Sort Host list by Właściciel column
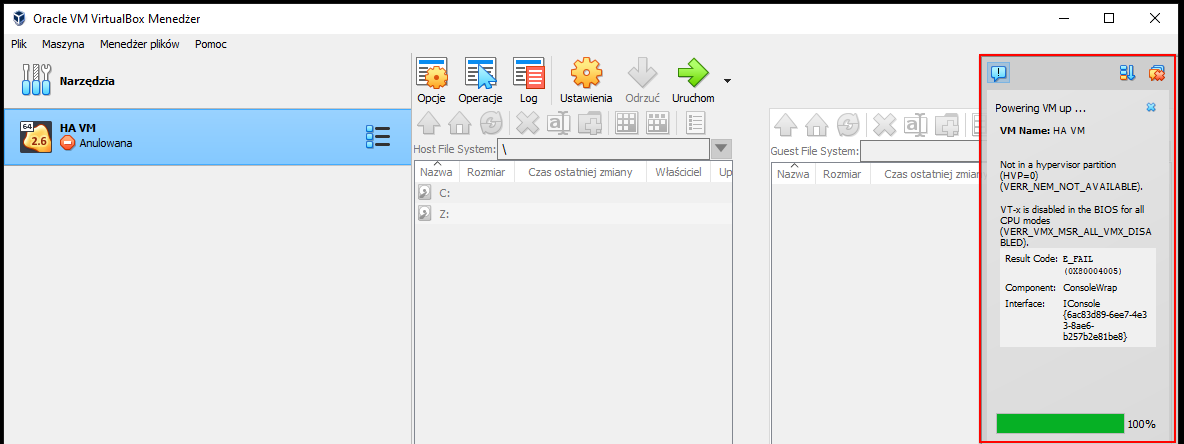Image resolution: width=1184 pixels, height=444 pixels. tap(678, 173)
